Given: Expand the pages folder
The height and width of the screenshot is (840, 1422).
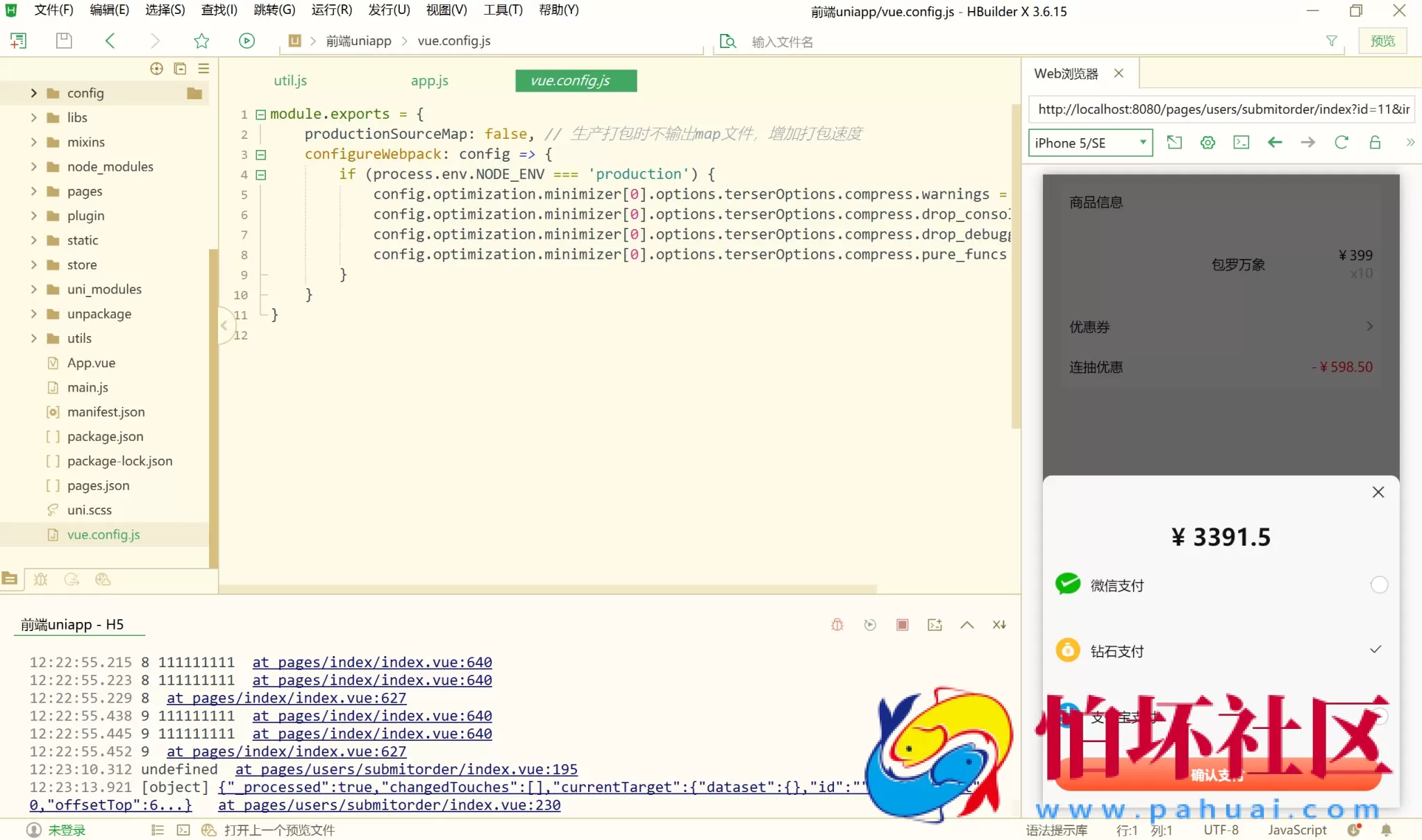Looking at the screenshot, I should coord(33,191).
